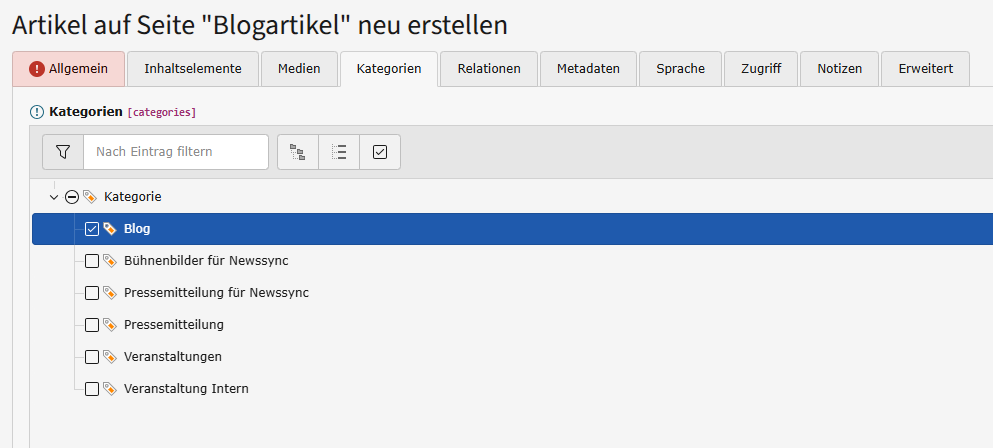993x448 pixels.
Task: Toggle show-only-checked entries button
Action: point(380,152)
